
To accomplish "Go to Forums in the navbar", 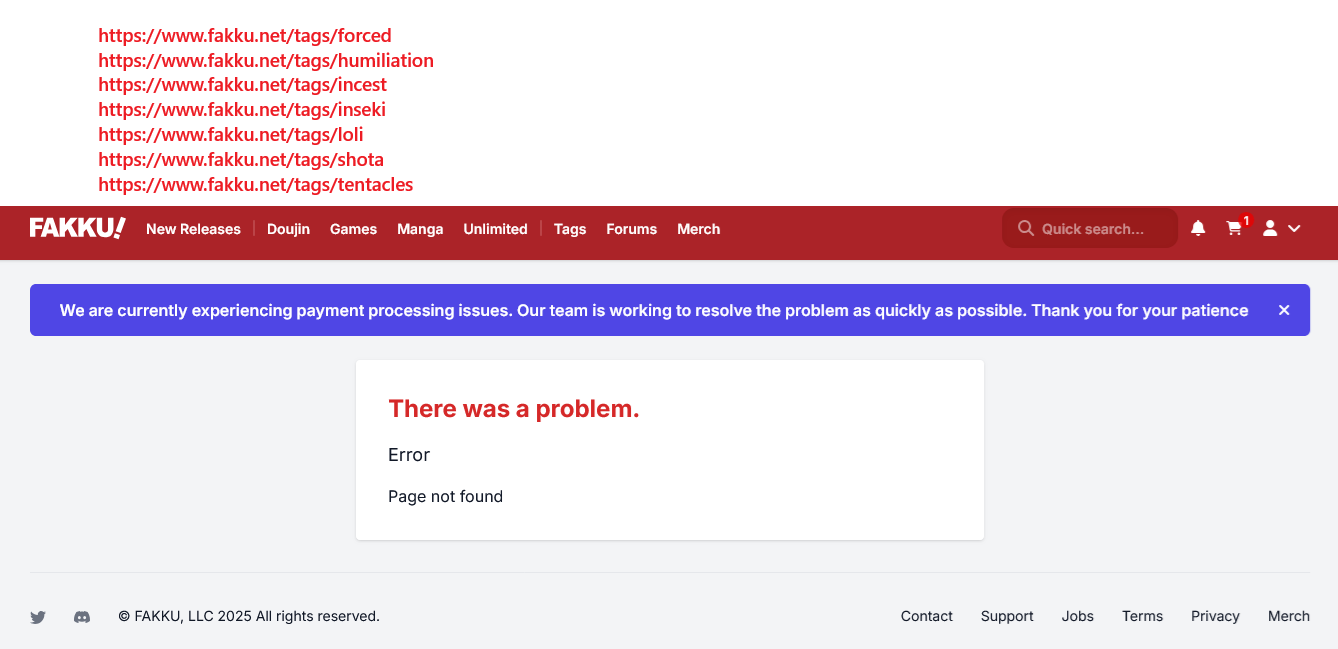I will [x=631, y=229].
